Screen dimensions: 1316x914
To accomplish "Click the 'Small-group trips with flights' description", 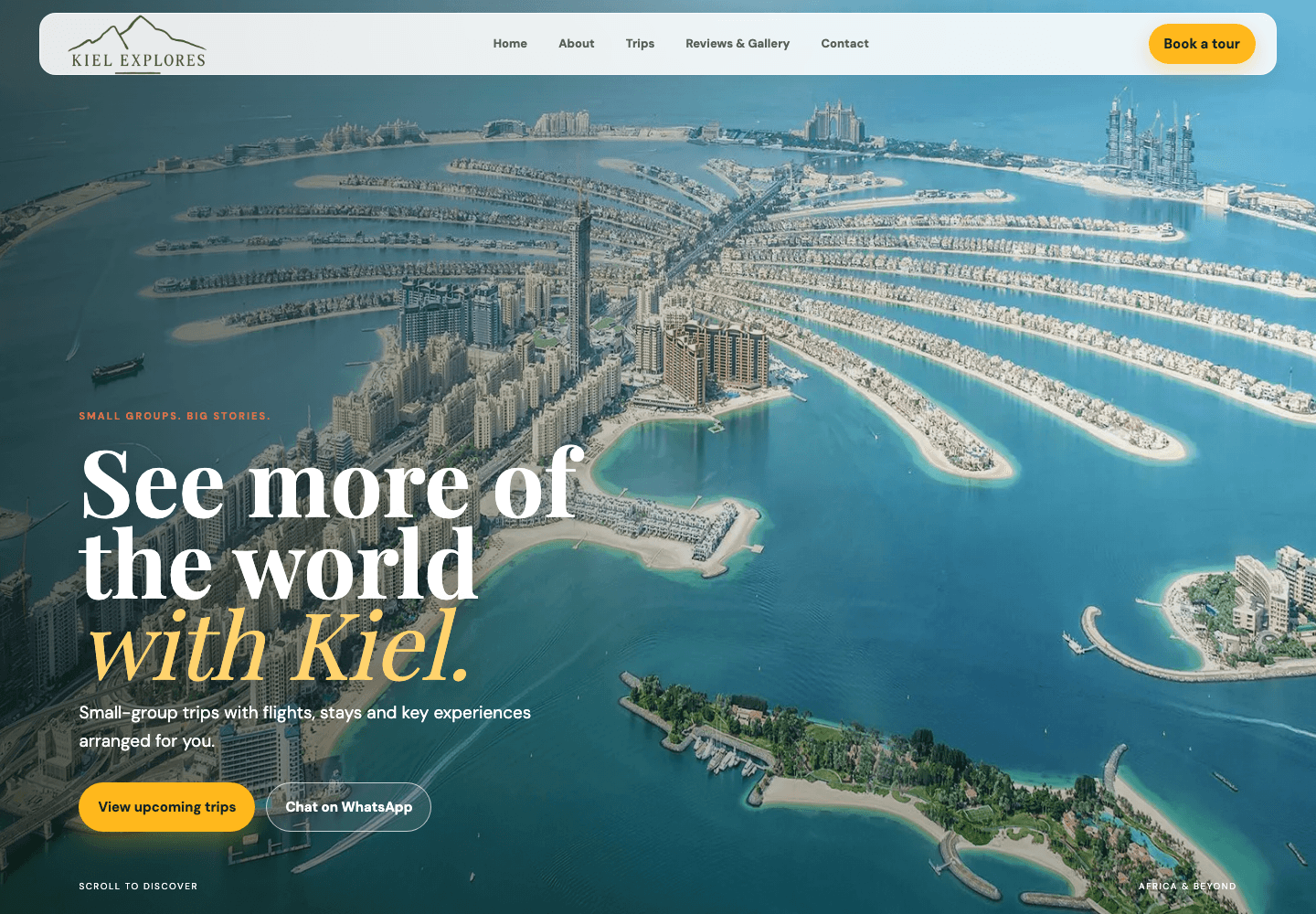I will [x=305, y=727].
